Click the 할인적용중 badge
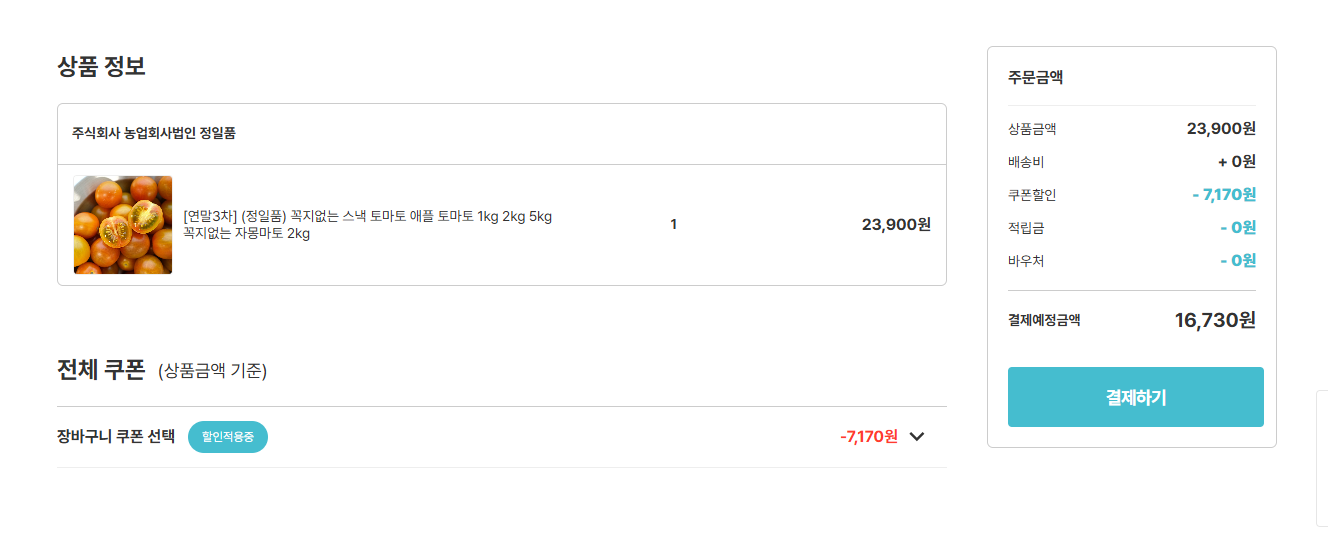This screenshot has height=540, width=1328. (x=228, y=437)
